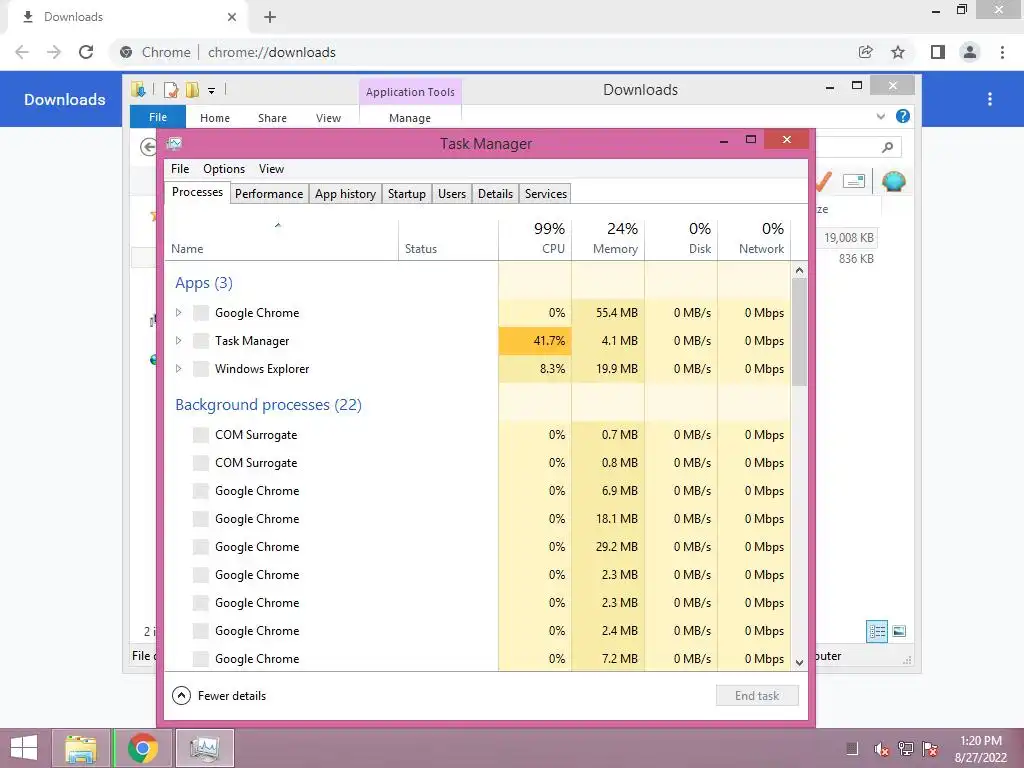Open File Explorer from the taskbar
This screenshot has width=1024, height=768.
pos(80,748)
